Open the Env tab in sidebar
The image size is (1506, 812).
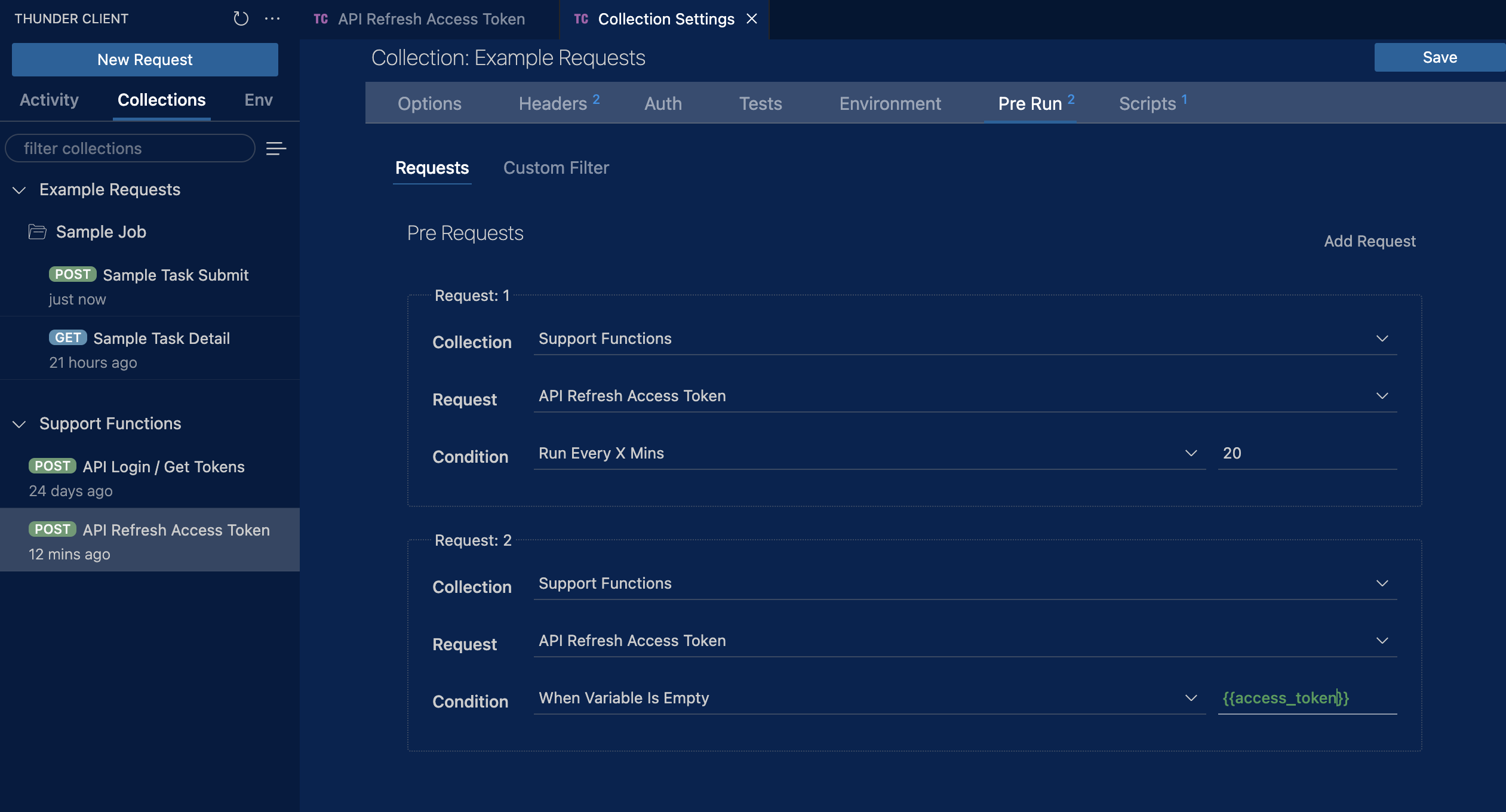pyautogui.click(x=258, y=100)
